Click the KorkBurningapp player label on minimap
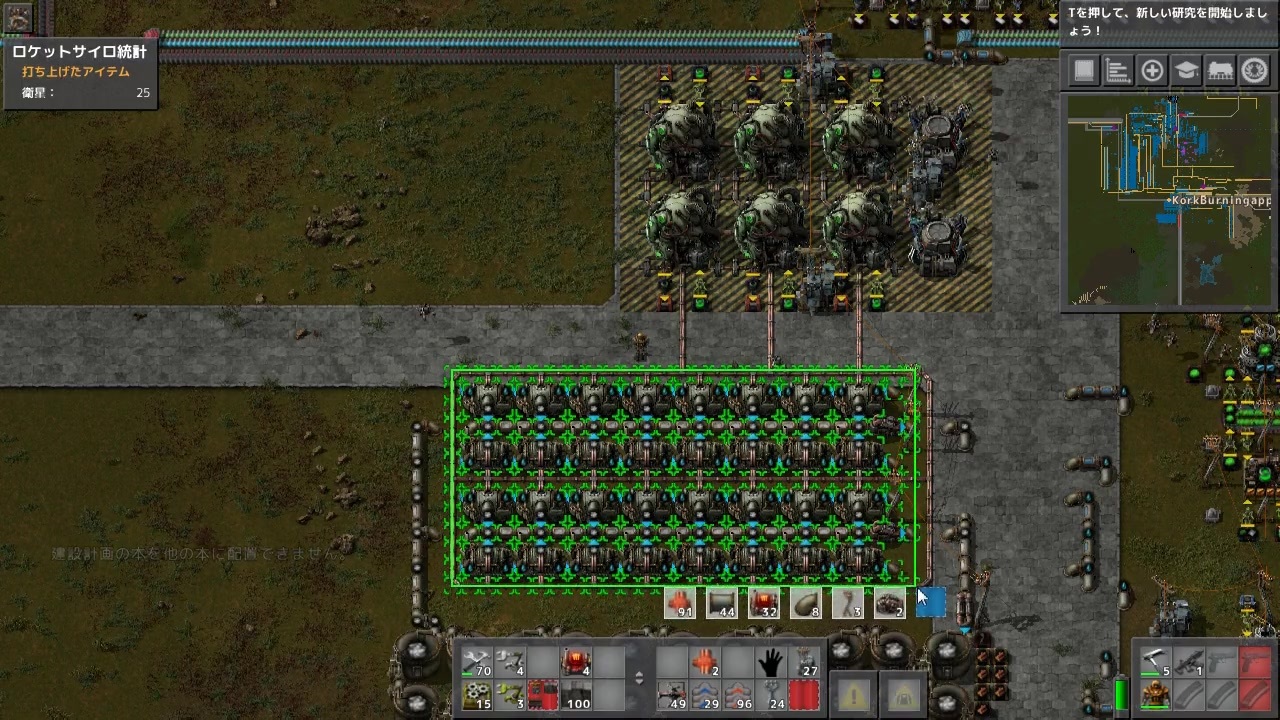This screenshot has height=720, width=1280. (x=1221, y=200)
